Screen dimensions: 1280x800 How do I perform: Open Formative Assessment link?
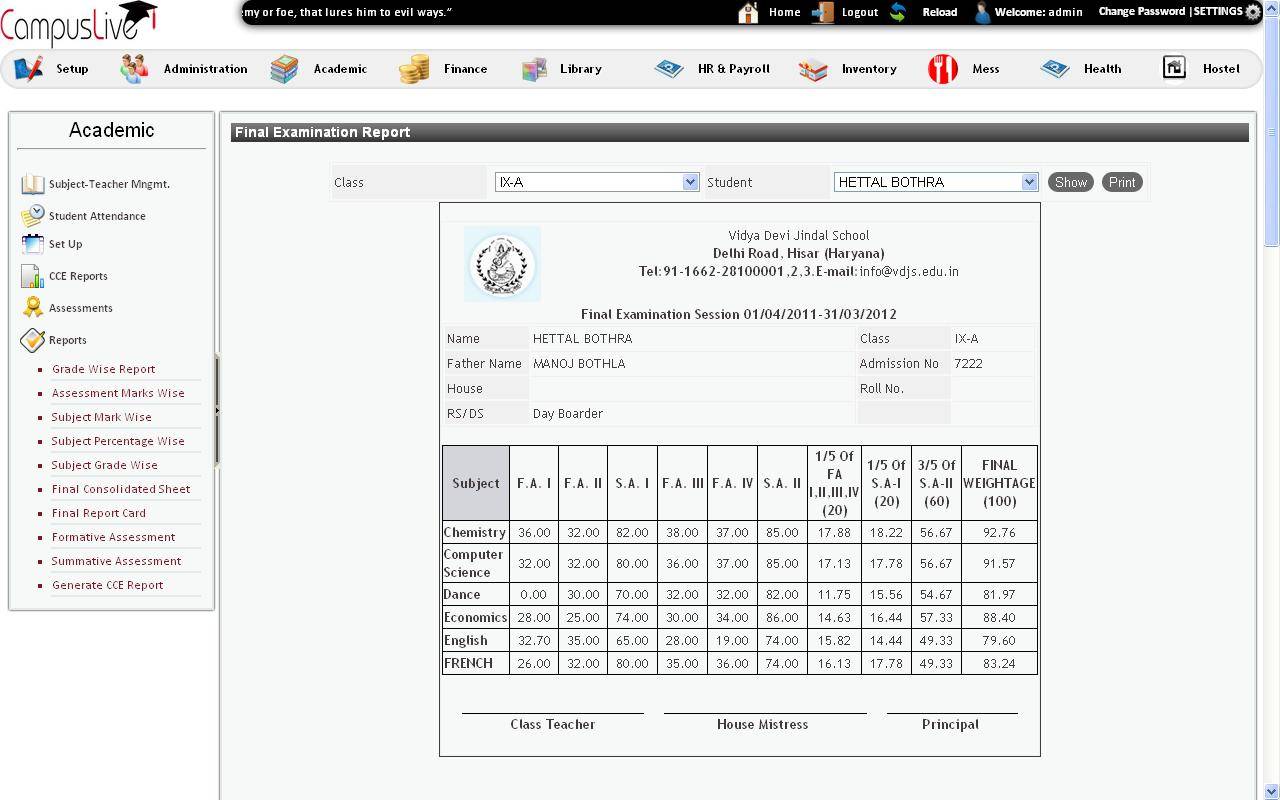click(113, 537)
